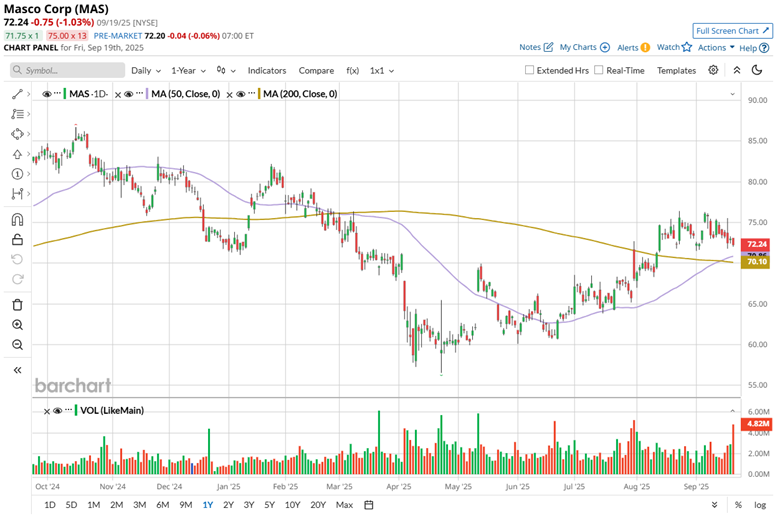This screenshot has height=516, width=780.
Task: Open the Templates menu
Action: [x=676, y=71]
